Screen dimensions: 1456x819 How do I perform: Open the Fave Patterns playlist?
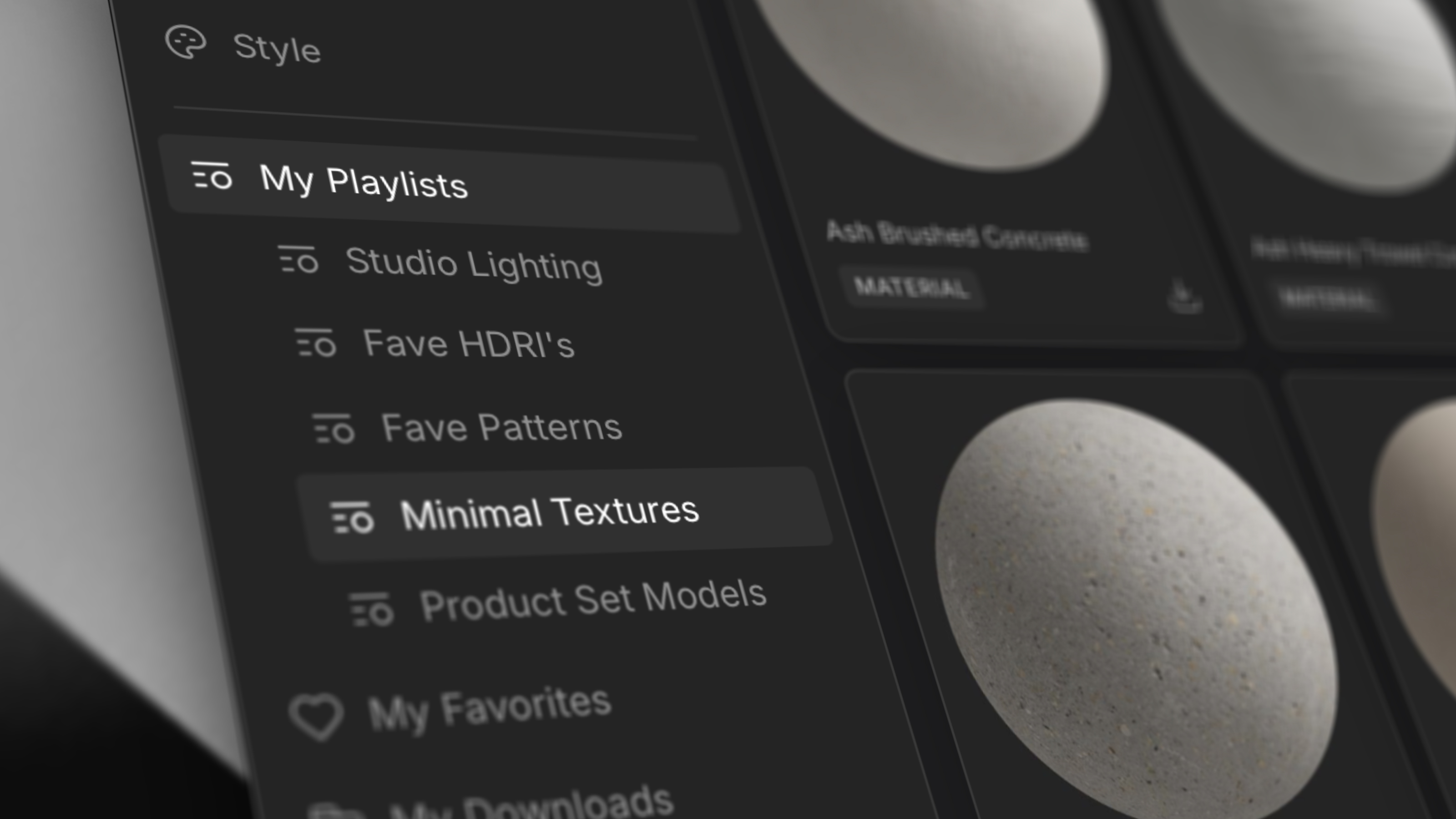point(502,427)
